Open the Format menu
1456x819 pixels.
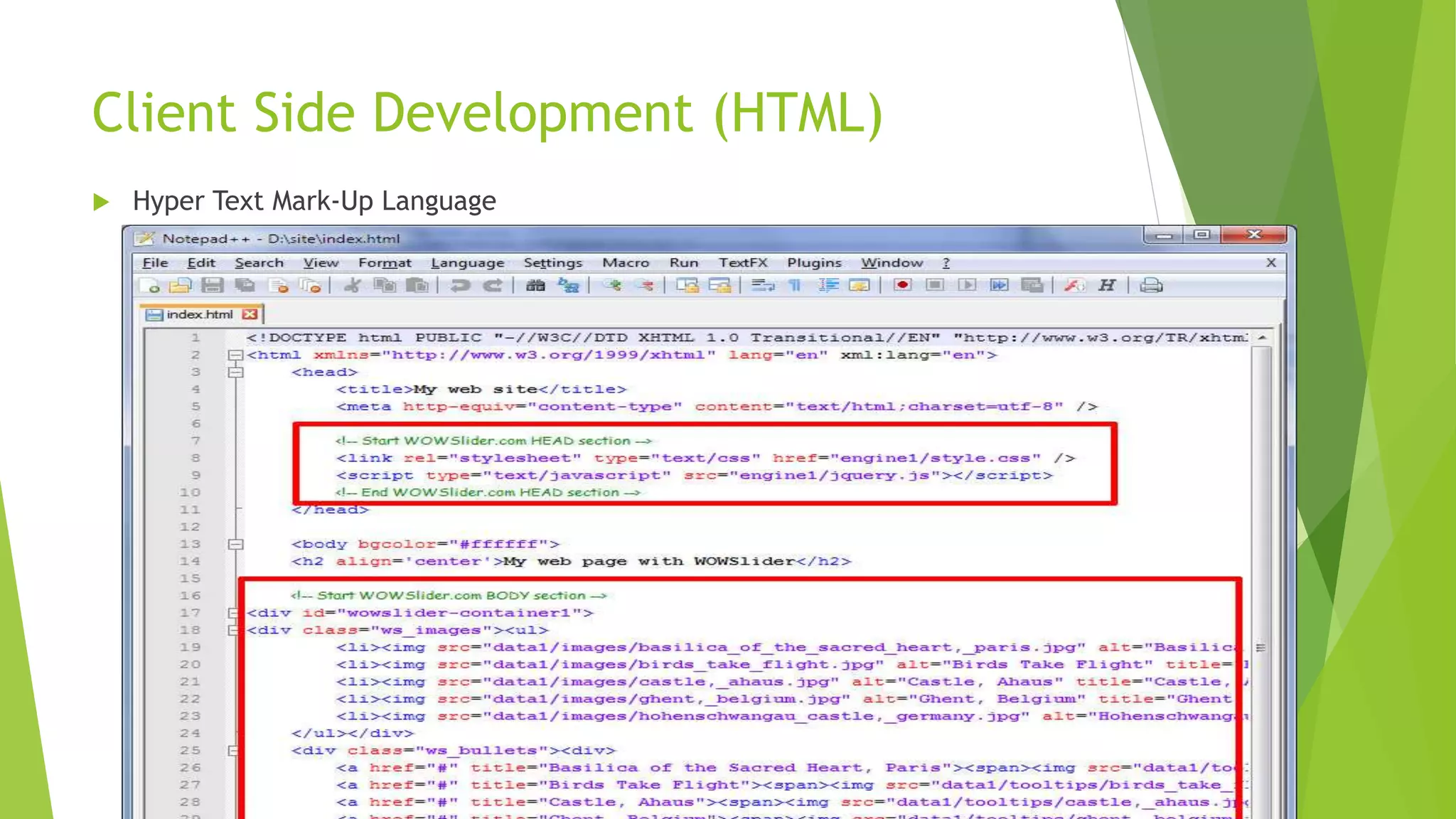(x=385, y=263)
